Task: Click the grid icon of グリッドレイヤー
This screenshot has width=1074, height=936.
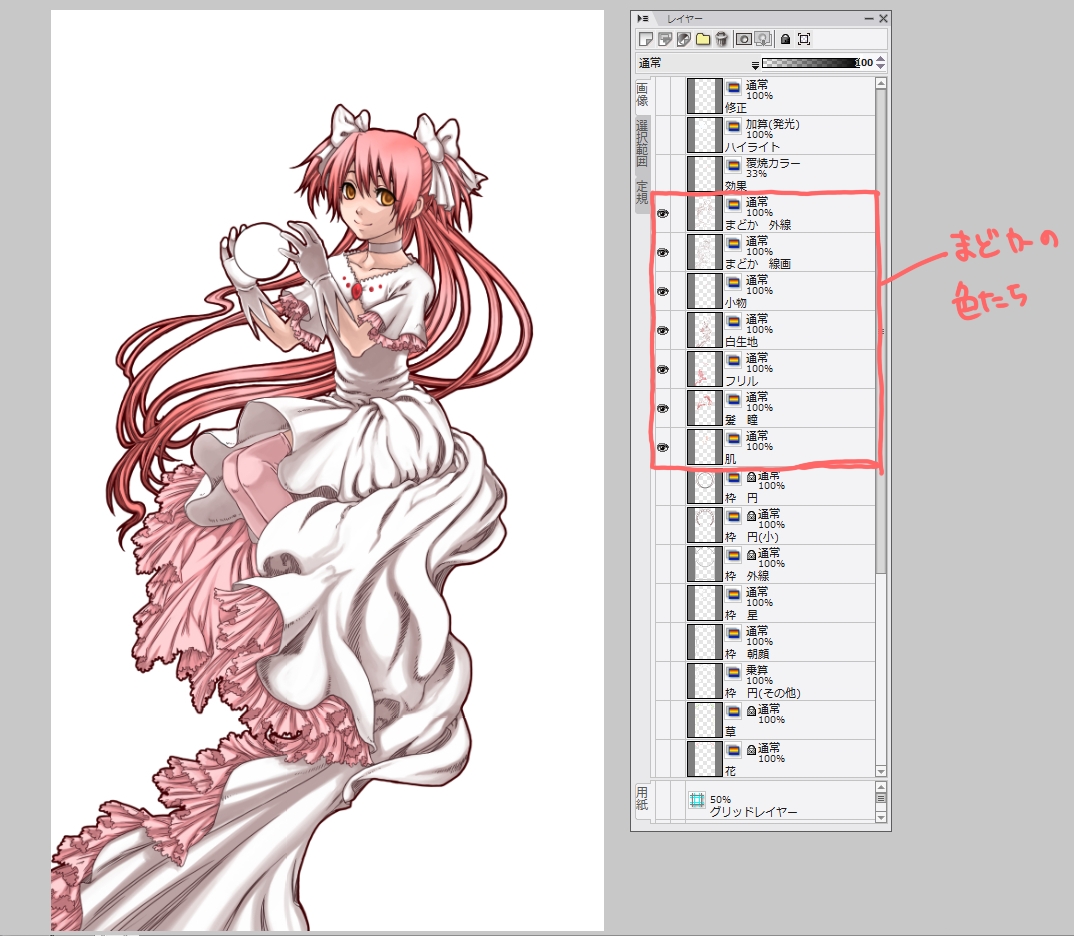Action: click(x=697, y=800)
